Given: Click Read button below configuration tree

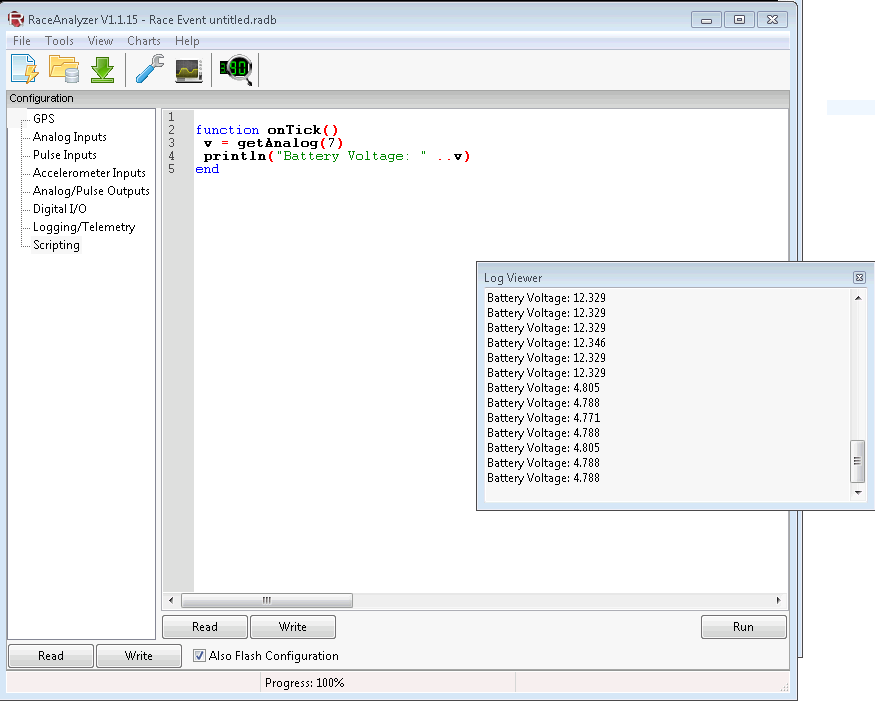Looking at the screenshot, I should [x=51, y=656].
